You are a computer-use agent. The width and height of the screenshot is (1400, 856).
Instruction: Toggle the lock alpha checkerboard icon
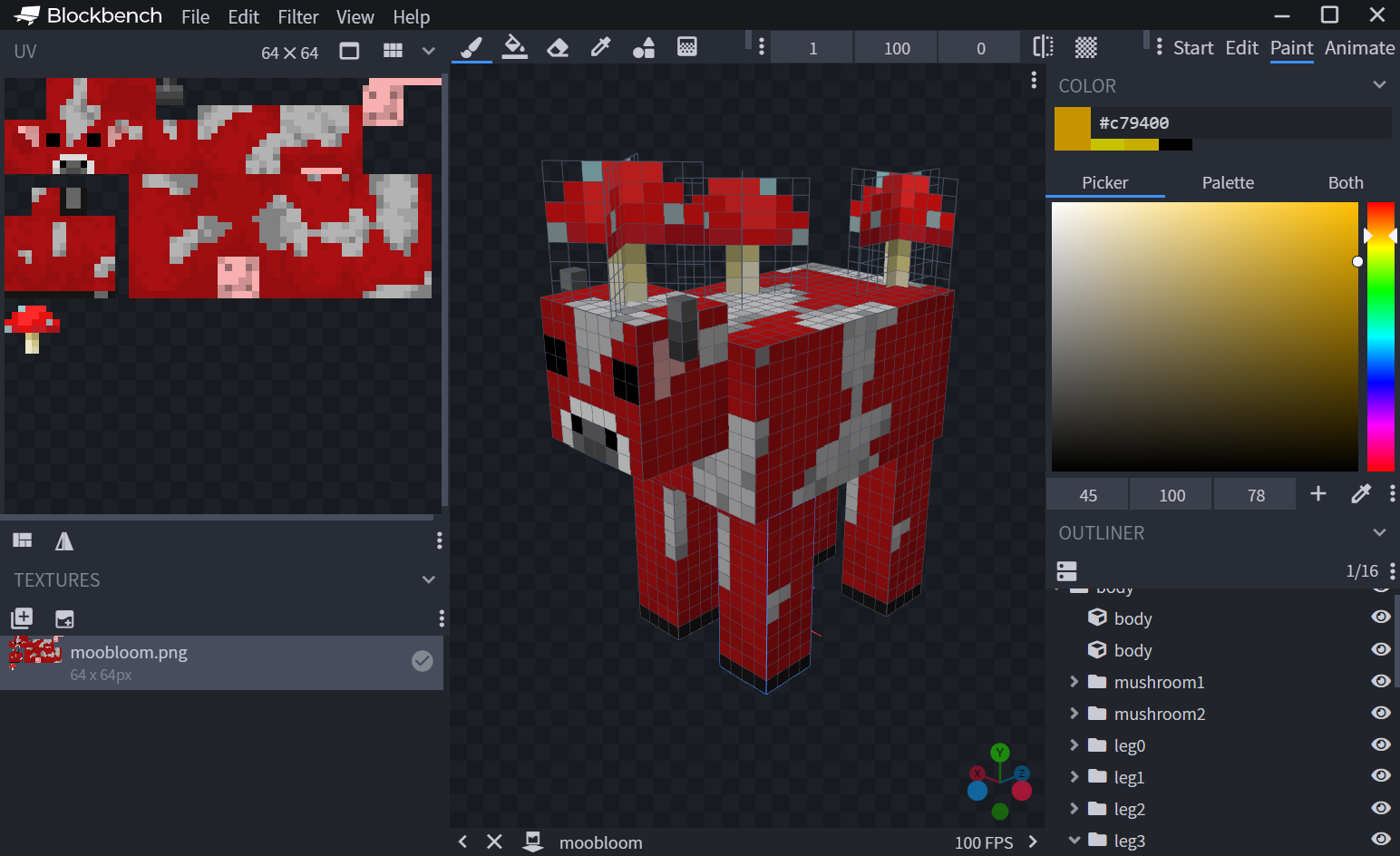click(x=1085, y=47)
